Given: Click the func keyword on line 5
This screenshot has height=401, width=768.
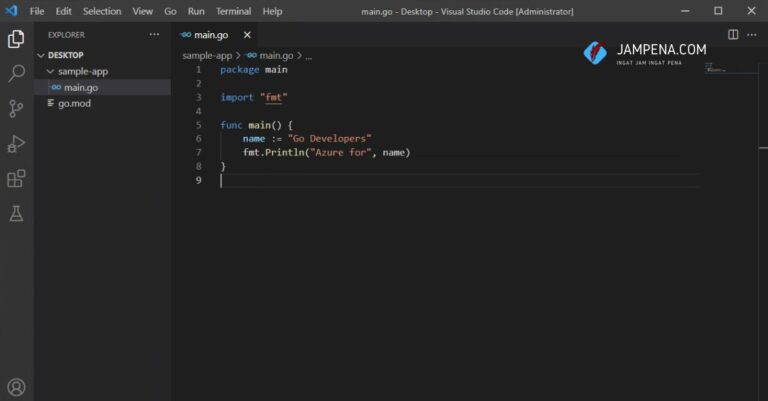Looking at the screenshot, I should (231, 125).
